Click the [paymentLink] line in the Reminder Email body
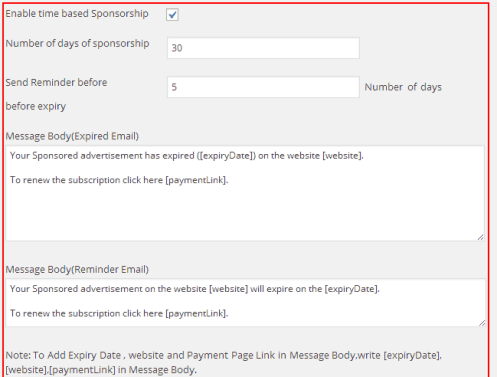The height and width of the screenshot is (377, 497). coord(119,313)
